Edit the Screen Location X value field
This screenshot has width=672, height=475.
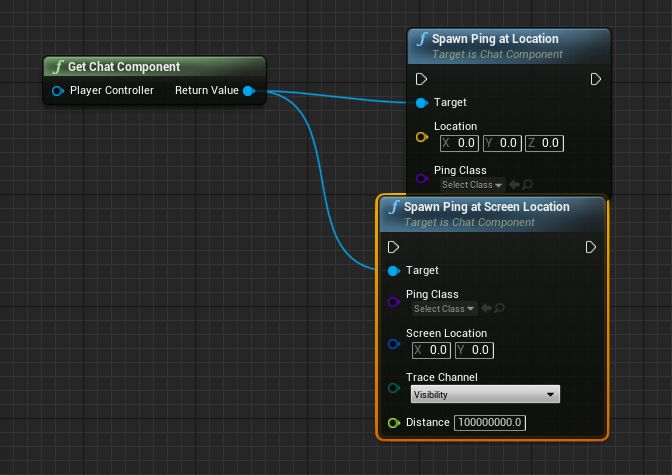pos(431,350)
